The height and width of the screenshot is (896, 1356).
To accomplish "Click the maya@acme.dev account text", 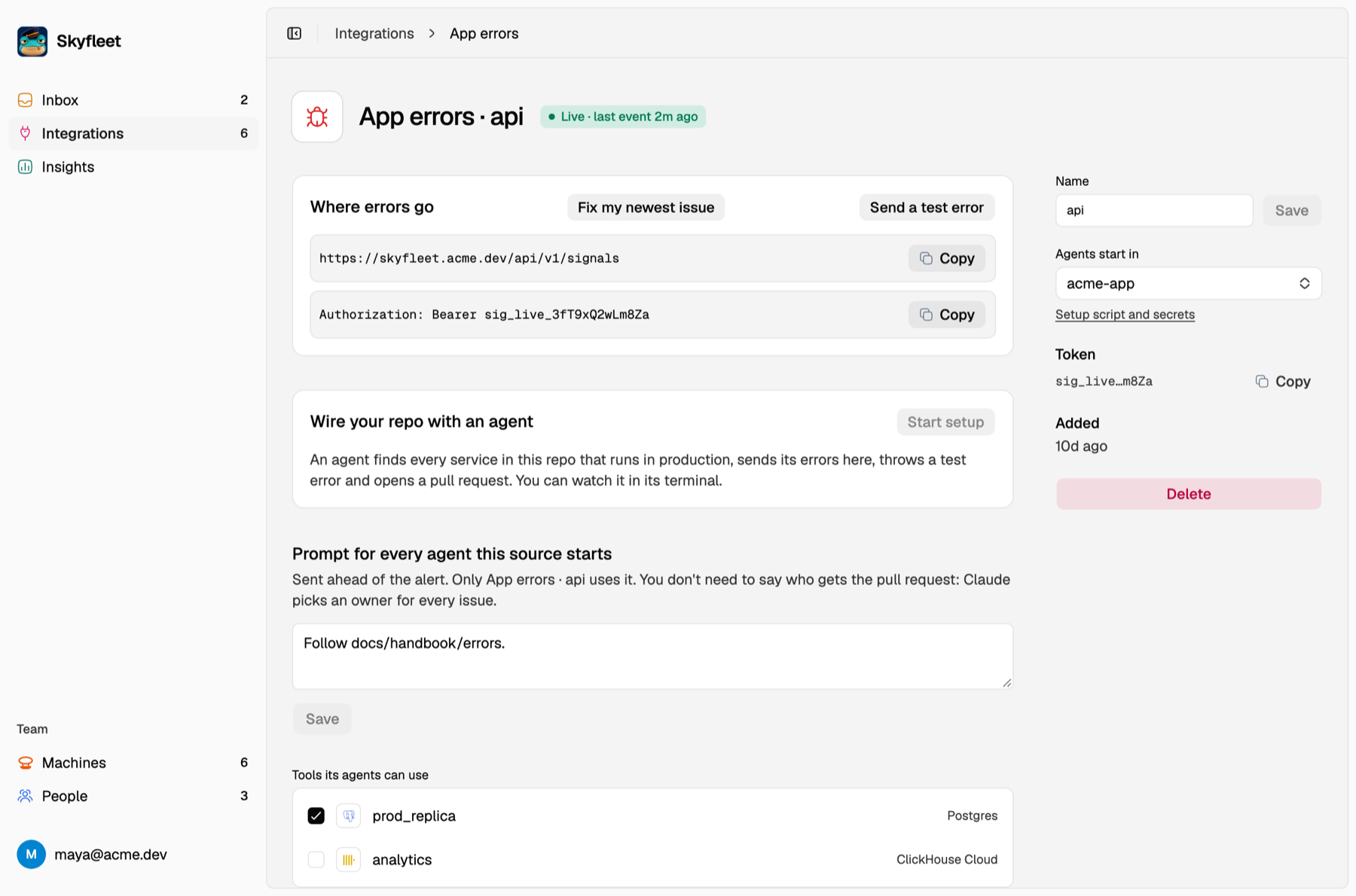I will point(111,855).
